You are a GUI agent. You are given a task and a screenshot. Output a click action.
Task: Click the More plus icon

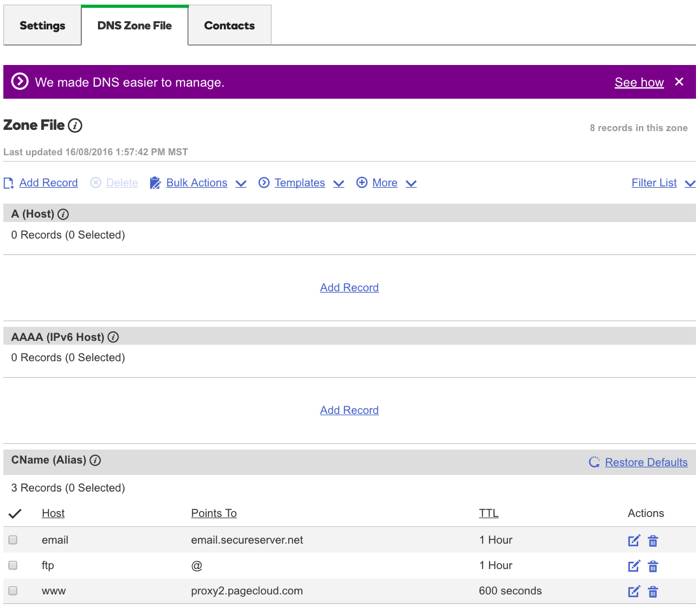pyautogui.click(x=362, y=183)
